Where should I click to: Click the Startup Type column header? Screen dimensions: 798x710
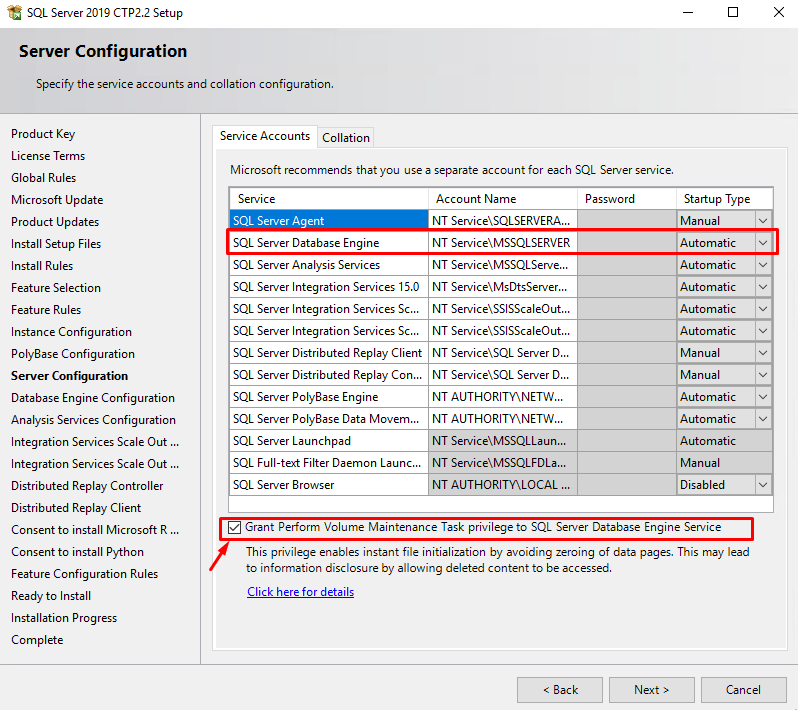(725, 199)
